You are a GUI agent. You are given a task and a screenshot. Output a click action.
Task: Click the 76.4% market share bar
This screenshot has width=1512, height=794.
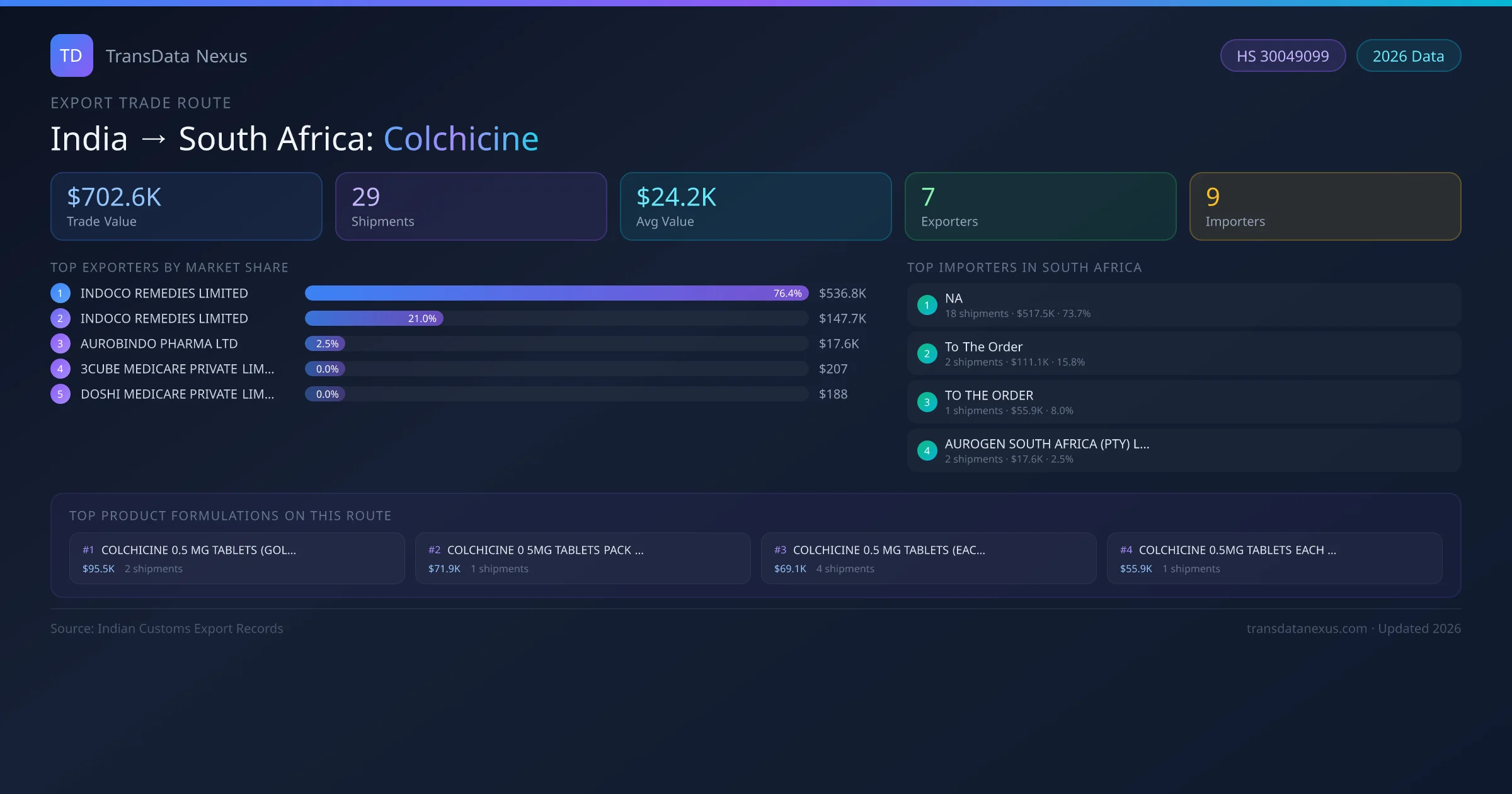pyautogui.click(x=556, y=293)
